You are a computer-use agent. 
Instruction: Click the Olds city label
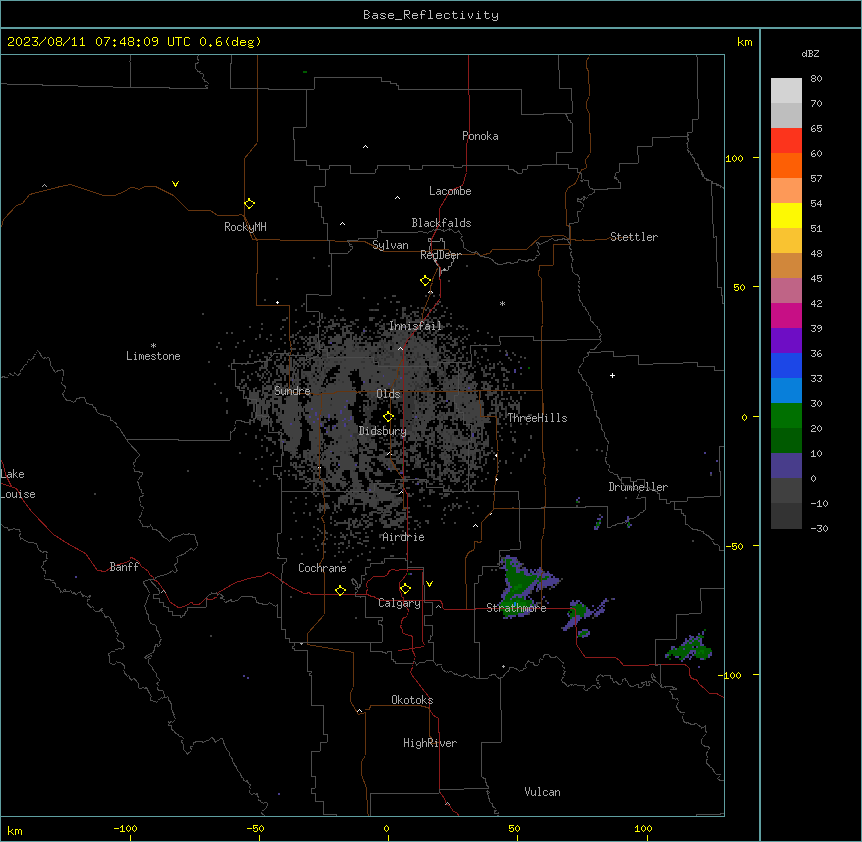point(388,394)
